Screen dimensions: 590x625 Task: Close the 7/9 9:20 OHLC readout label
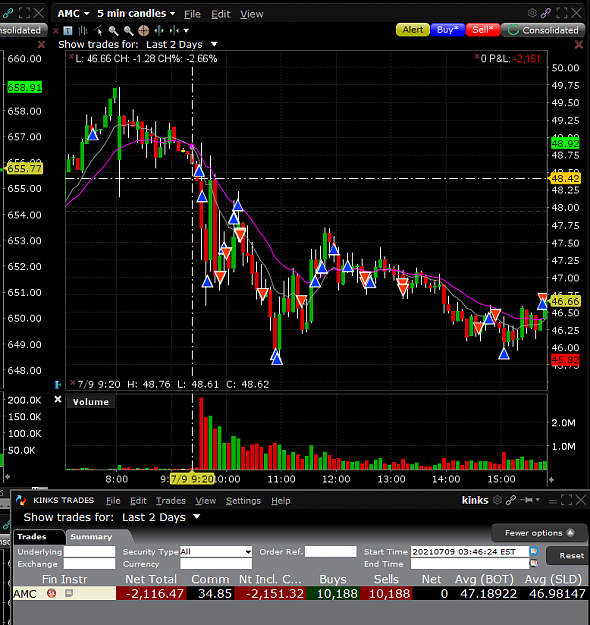coord(73,383)
